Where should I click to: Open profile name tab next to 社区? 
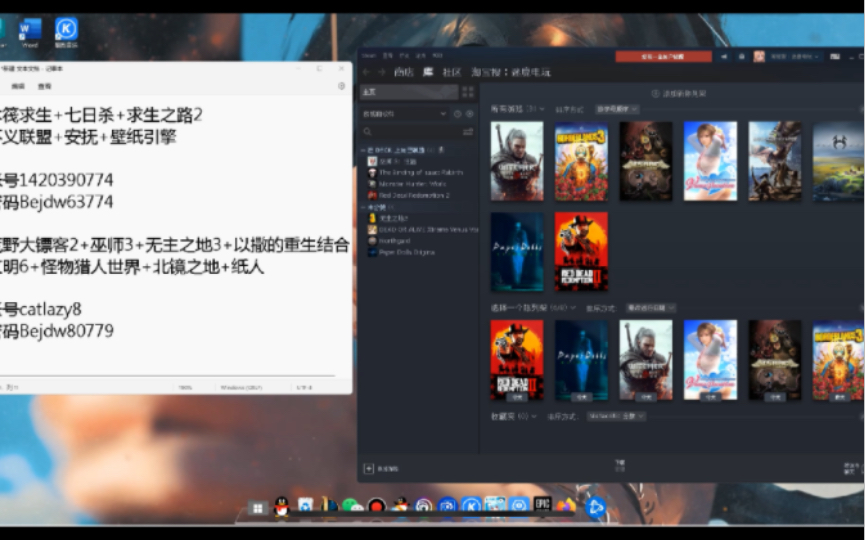pyautogui.click(x=511, y=72)
